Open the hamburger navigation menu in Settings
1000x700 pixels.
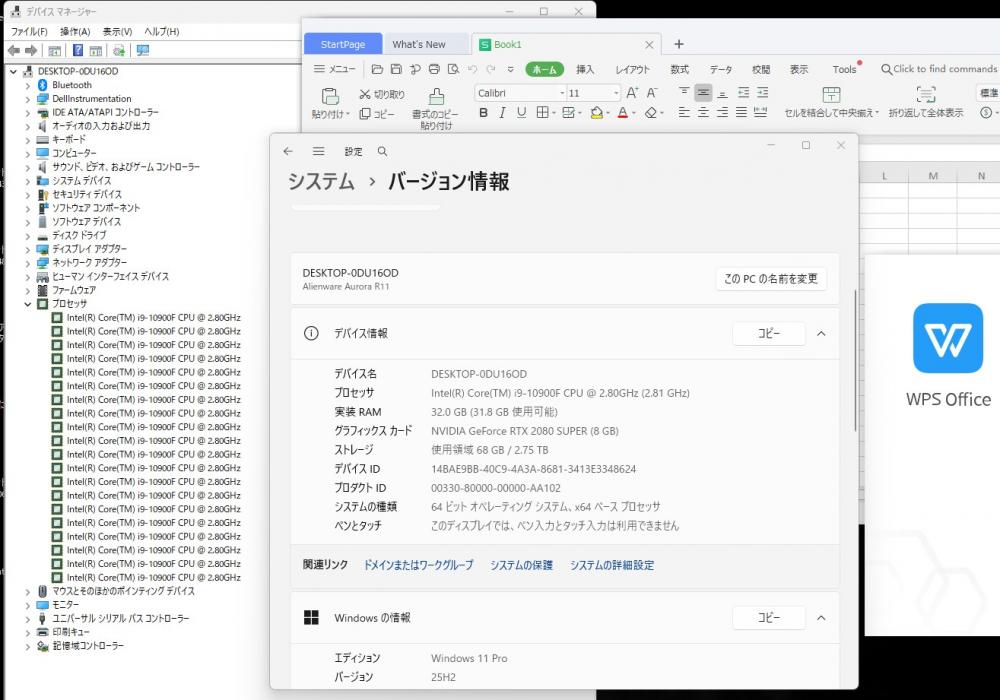point(318,151)
